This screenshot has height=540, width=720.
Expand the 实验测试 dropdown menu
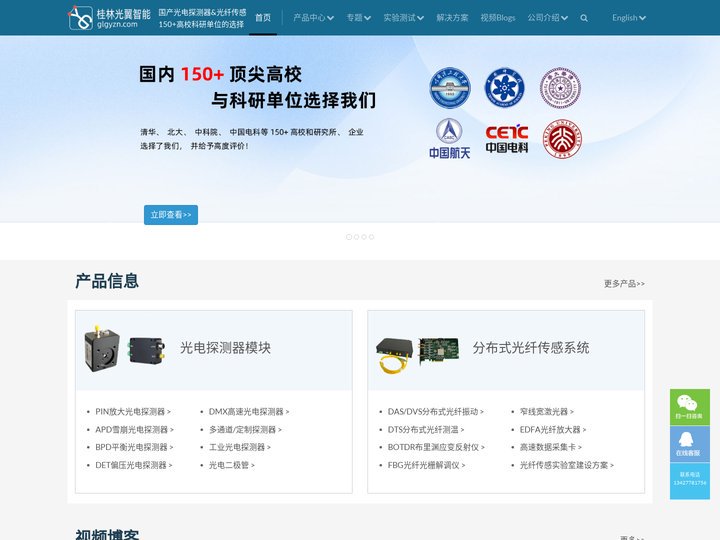(403, 18)
